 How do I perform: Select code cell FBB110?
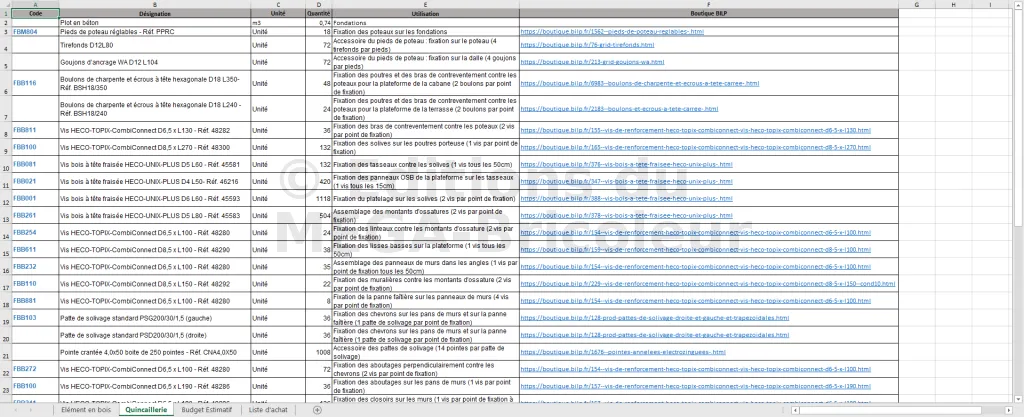pos(35,284)
